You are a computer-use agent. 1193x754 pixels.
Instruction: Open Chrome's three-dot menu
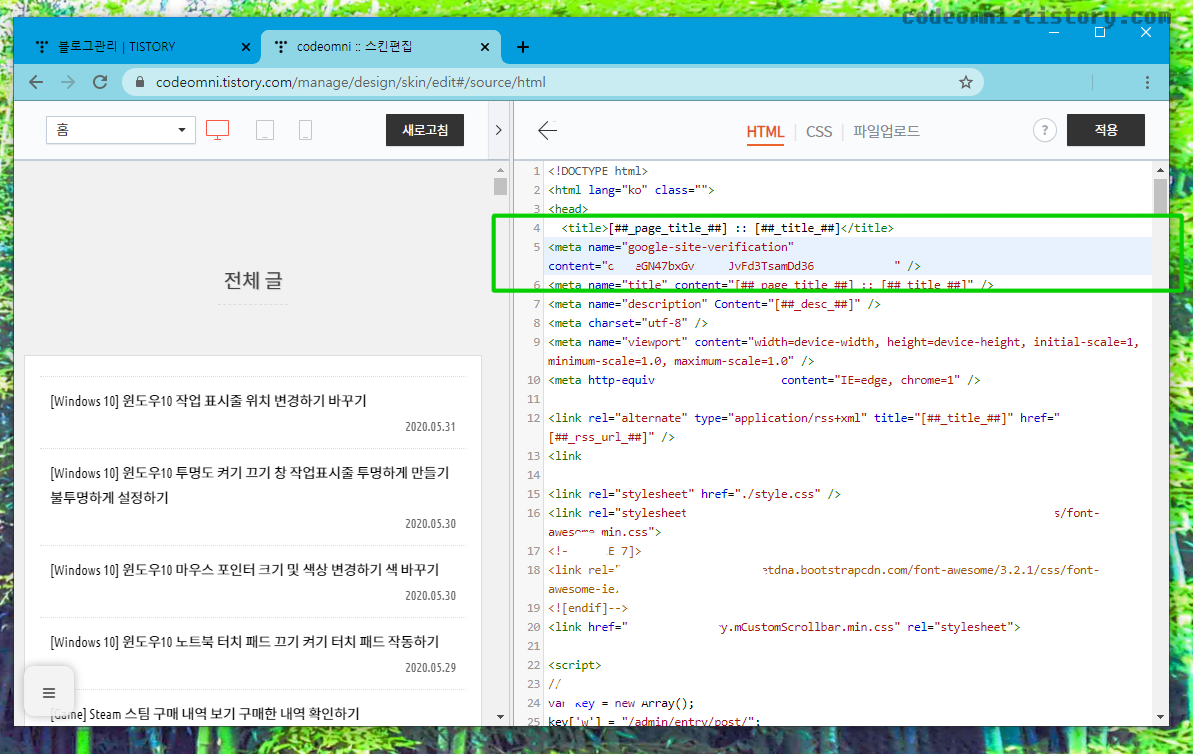1147,82
